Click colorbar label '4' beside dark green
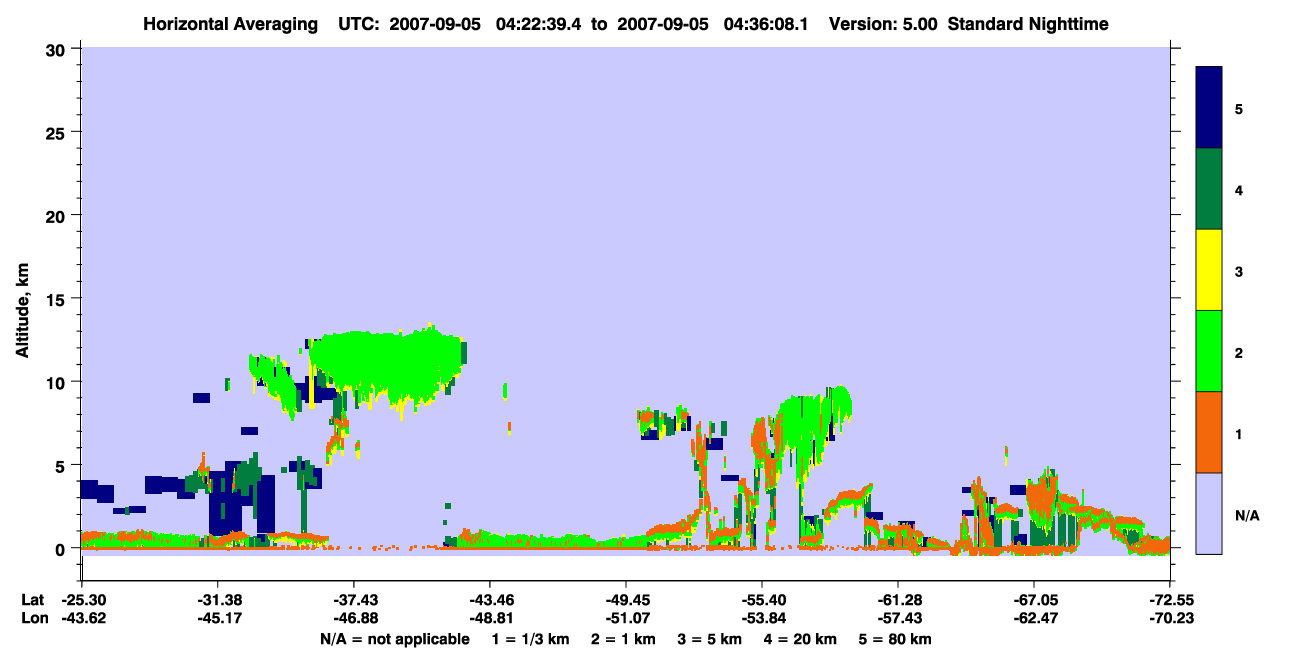The height and width of the screenshot is (667, 1300). tap(1239, 189)
